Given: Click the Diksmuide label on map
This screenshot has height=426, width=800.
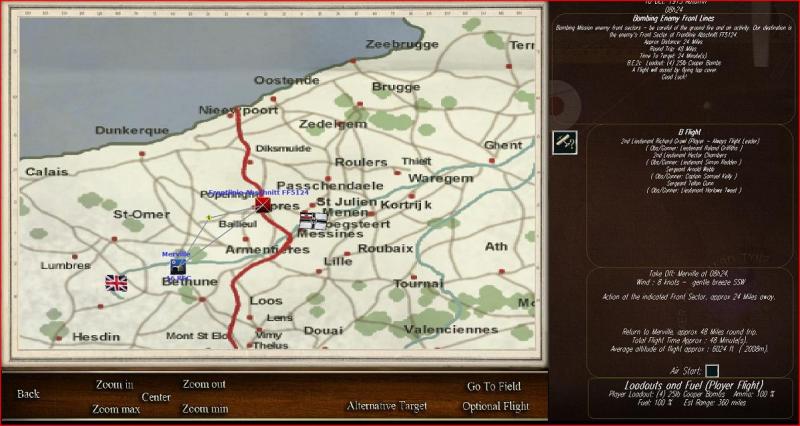Looking at the screenshot, I should point(283,148).
